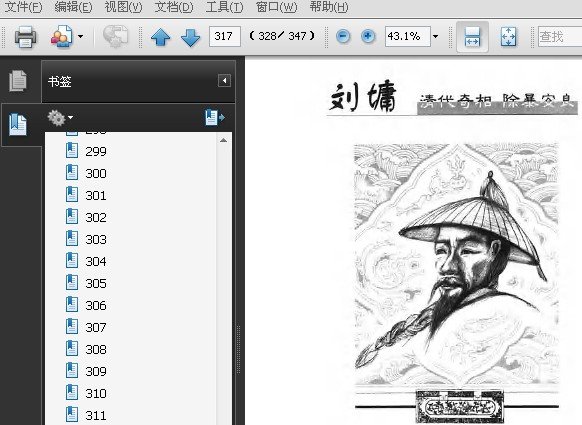Expand the bookmark options gear dropdown
The width and height of the screenshot is (582, 425).
[x=60, y=118]
